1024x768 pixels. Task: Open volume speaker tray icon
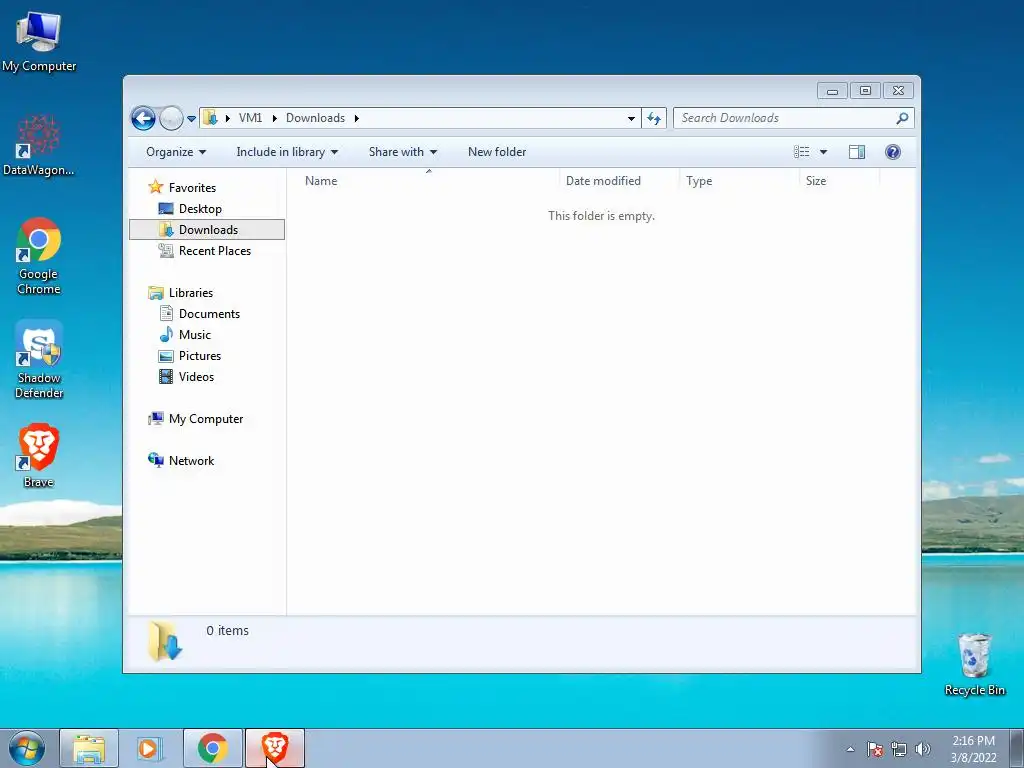[922, 750]
